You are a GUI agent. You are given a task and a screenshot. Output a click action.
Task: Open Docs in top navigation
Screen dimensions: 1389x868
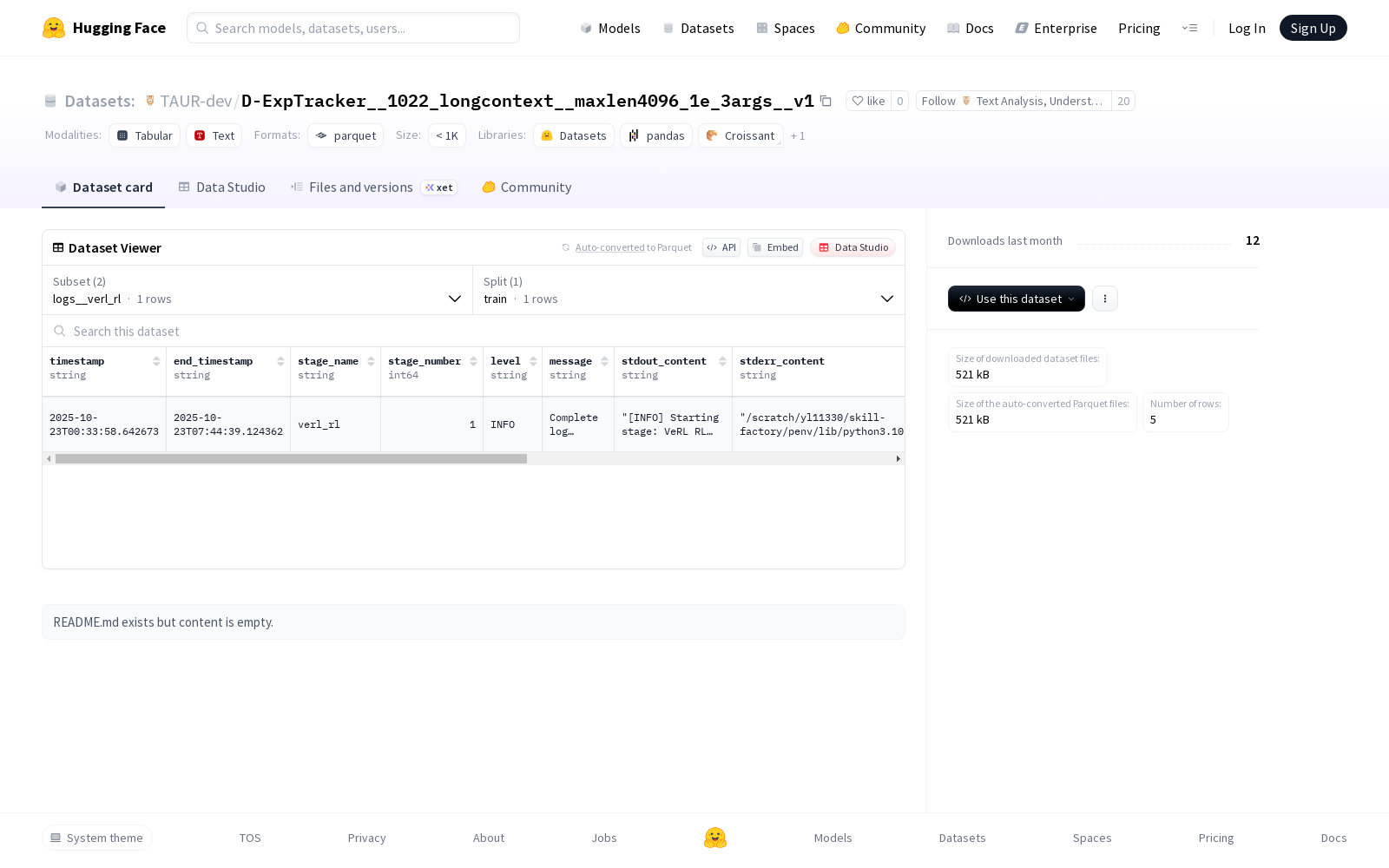point(970,28)
